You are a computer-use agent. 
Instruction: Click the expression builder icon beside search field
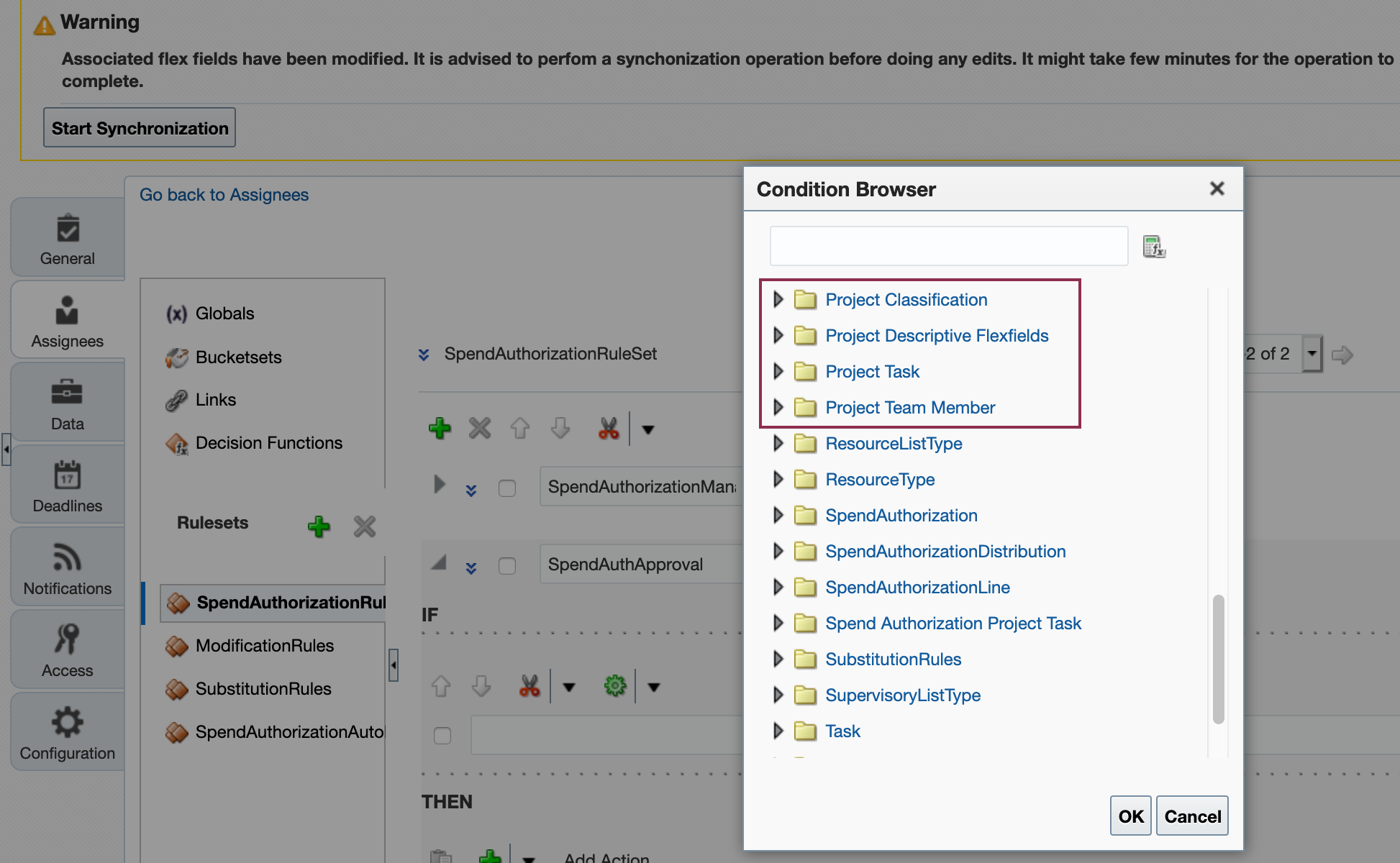1154,247
